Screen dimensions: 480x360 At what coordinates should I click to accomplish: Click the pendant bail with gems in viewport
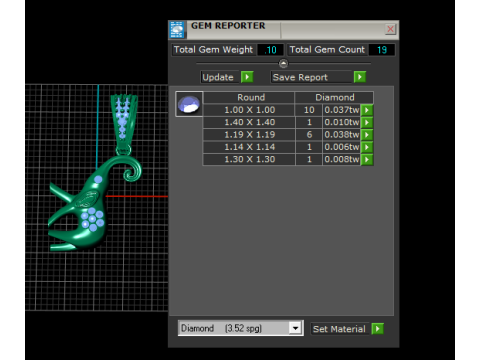pos(124,120)
